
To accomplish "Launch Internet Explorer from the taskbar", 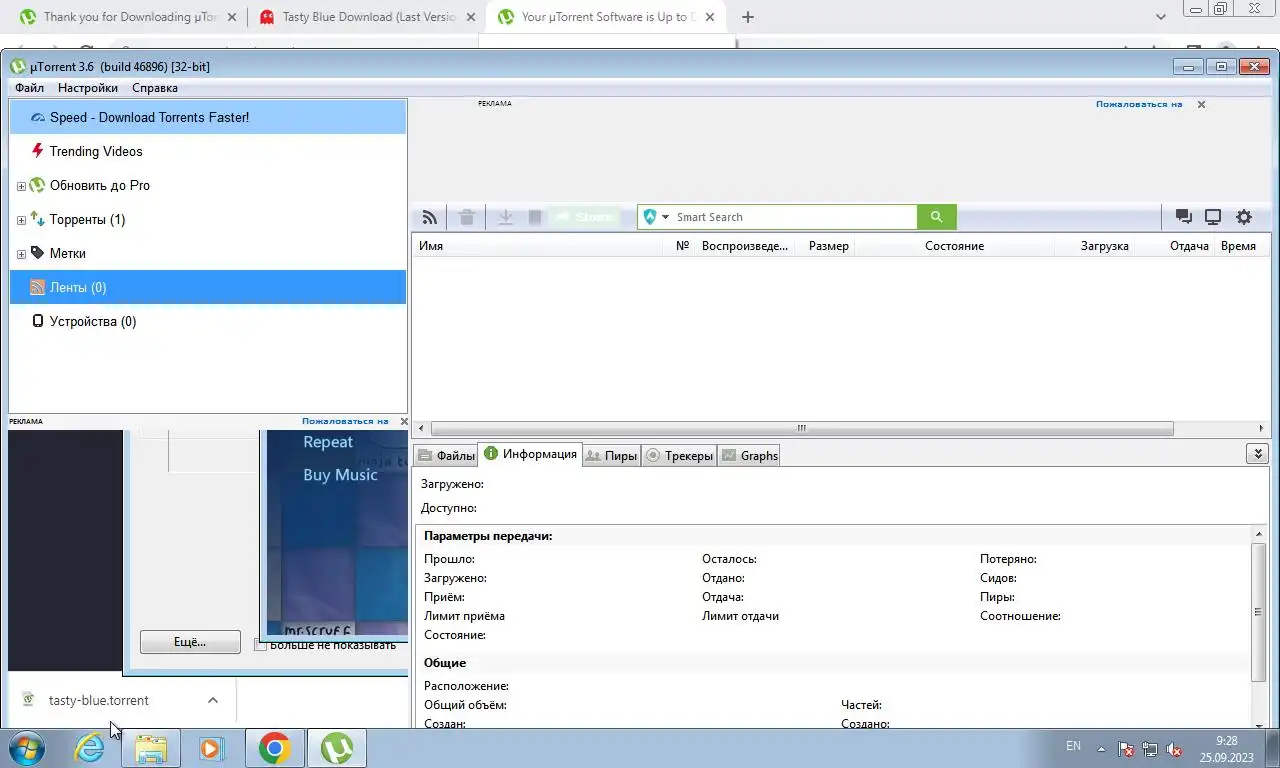I will point(89,748).
